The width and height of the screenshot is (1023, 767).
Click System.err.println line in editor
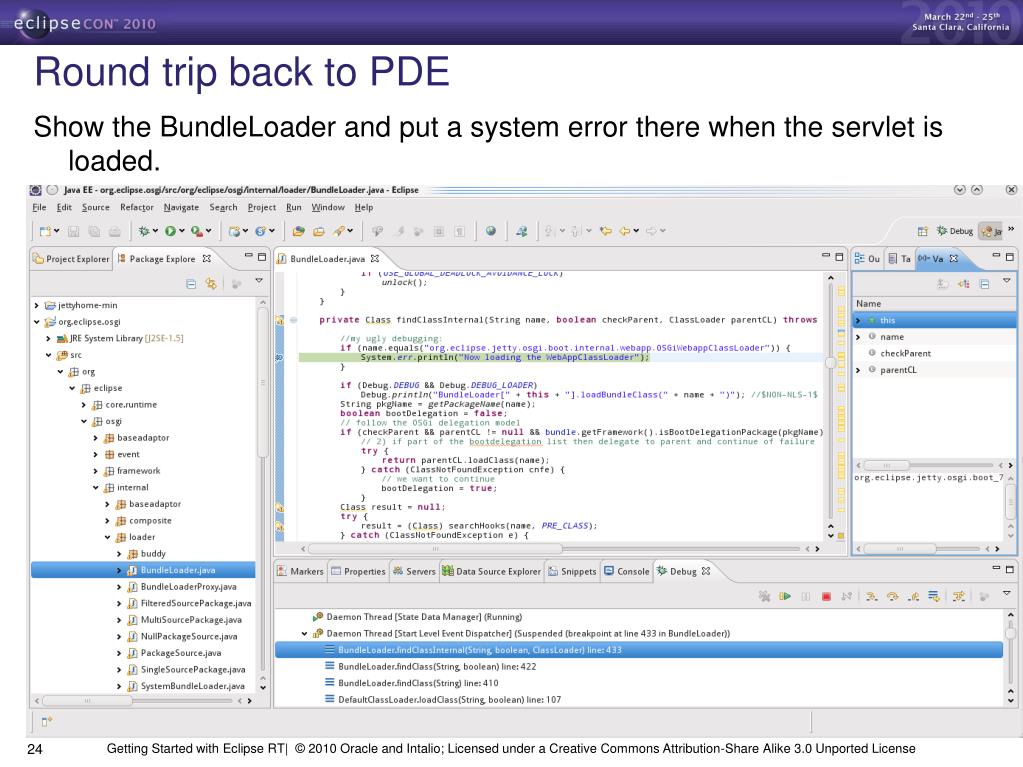(504, 357)
